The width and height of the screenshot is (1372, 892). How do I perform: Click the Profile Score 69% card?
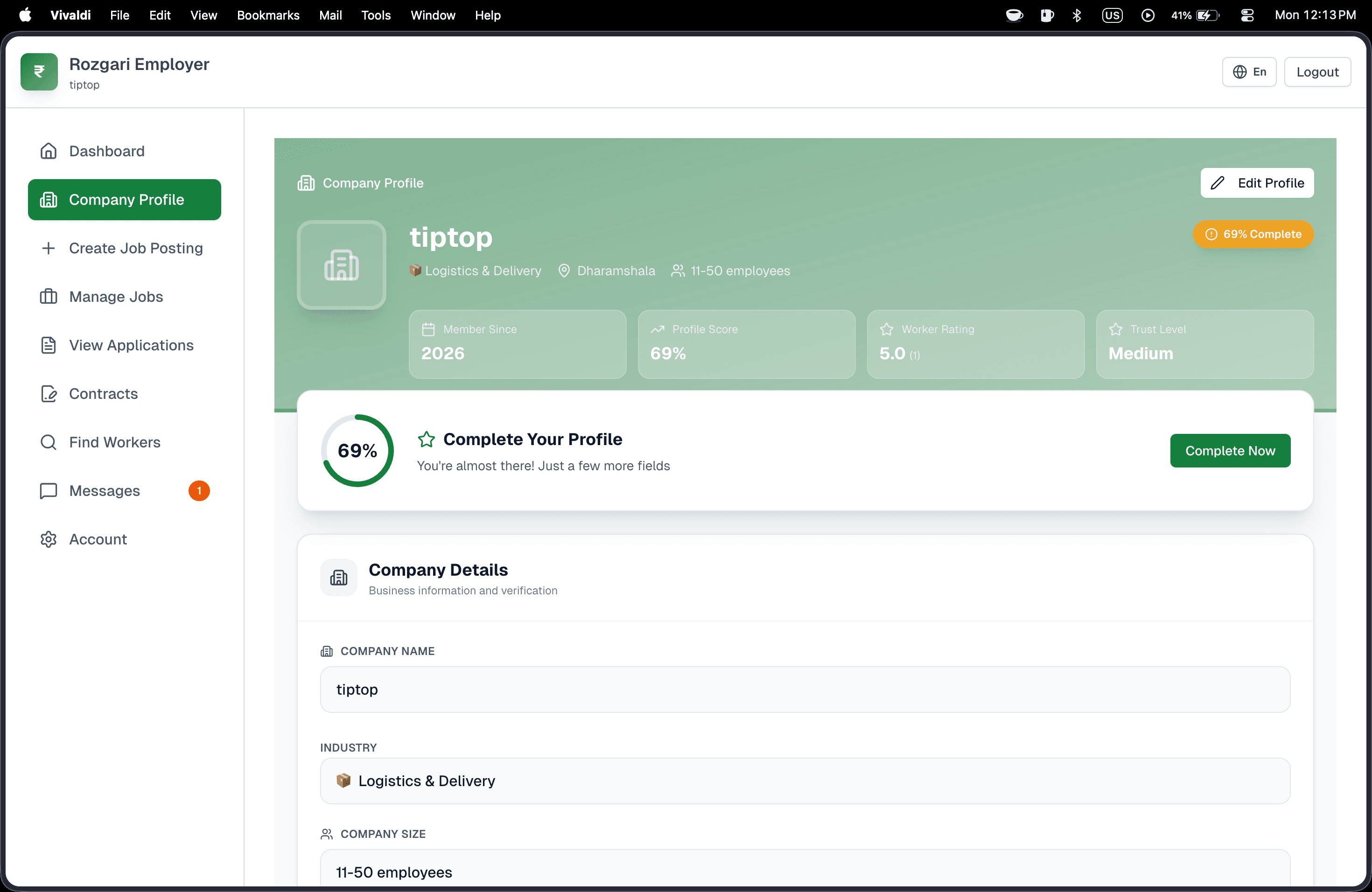(747, 345)
